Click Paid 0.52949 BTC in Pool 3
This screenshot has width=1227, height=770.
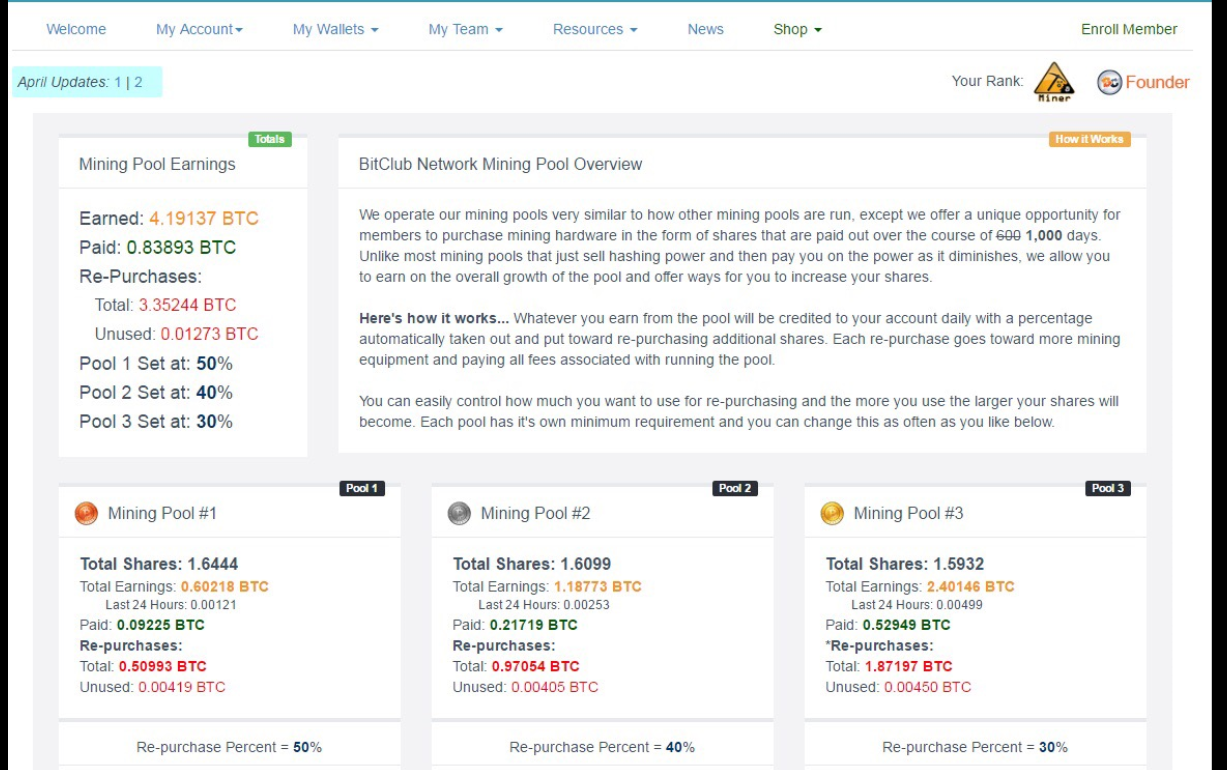[888, 625]
